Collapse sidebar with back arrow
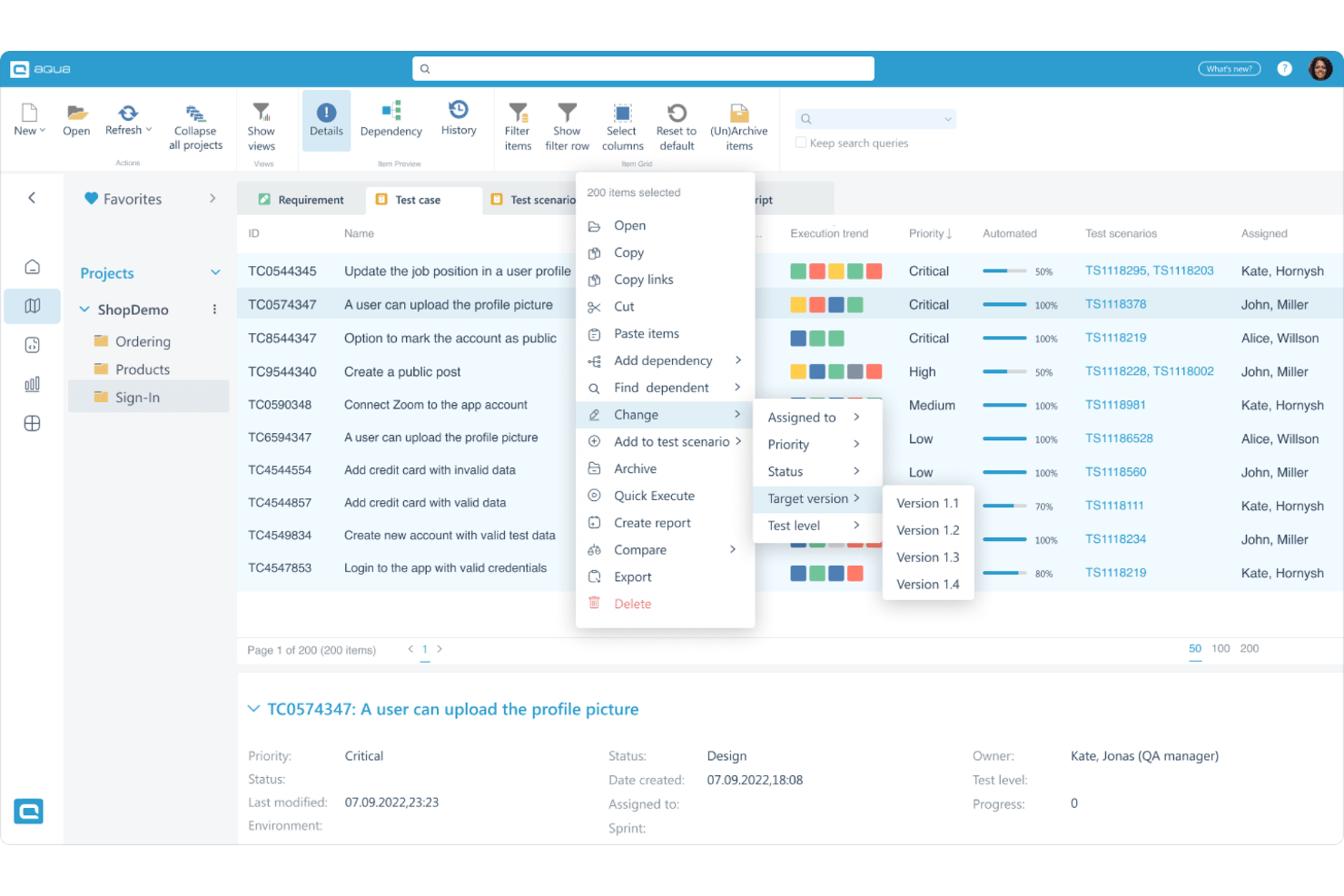 pyautogui.click(x=32, y=197)
